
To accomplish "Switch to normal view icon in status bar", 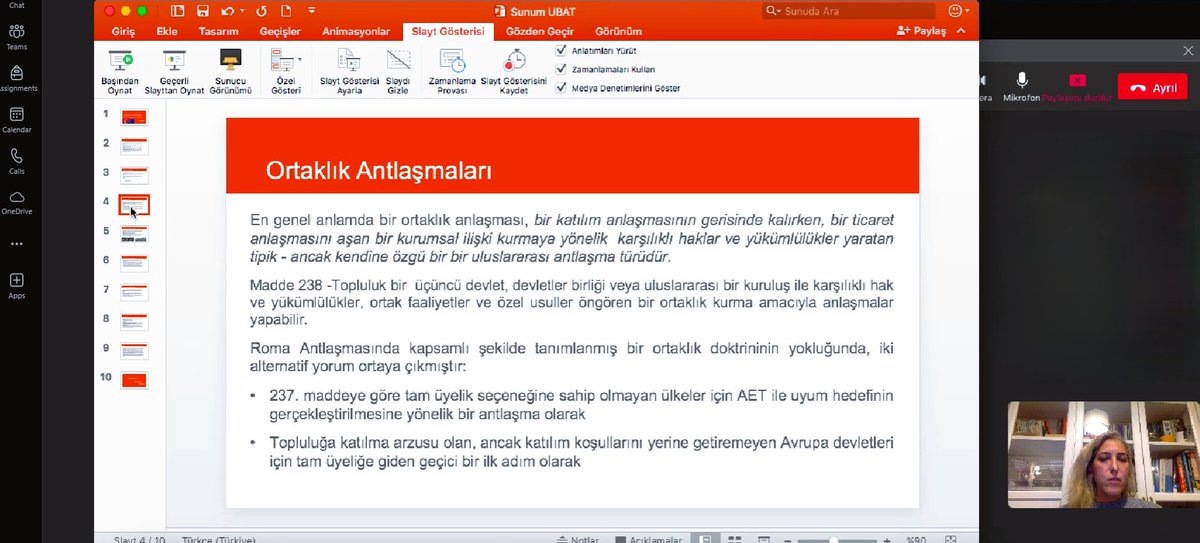I will tap(707, 539).
